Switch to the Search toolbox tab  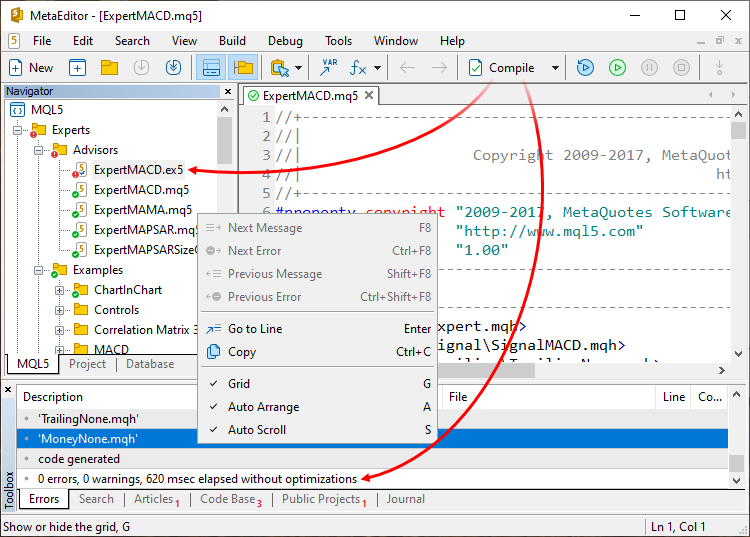[x=96, y=499]
